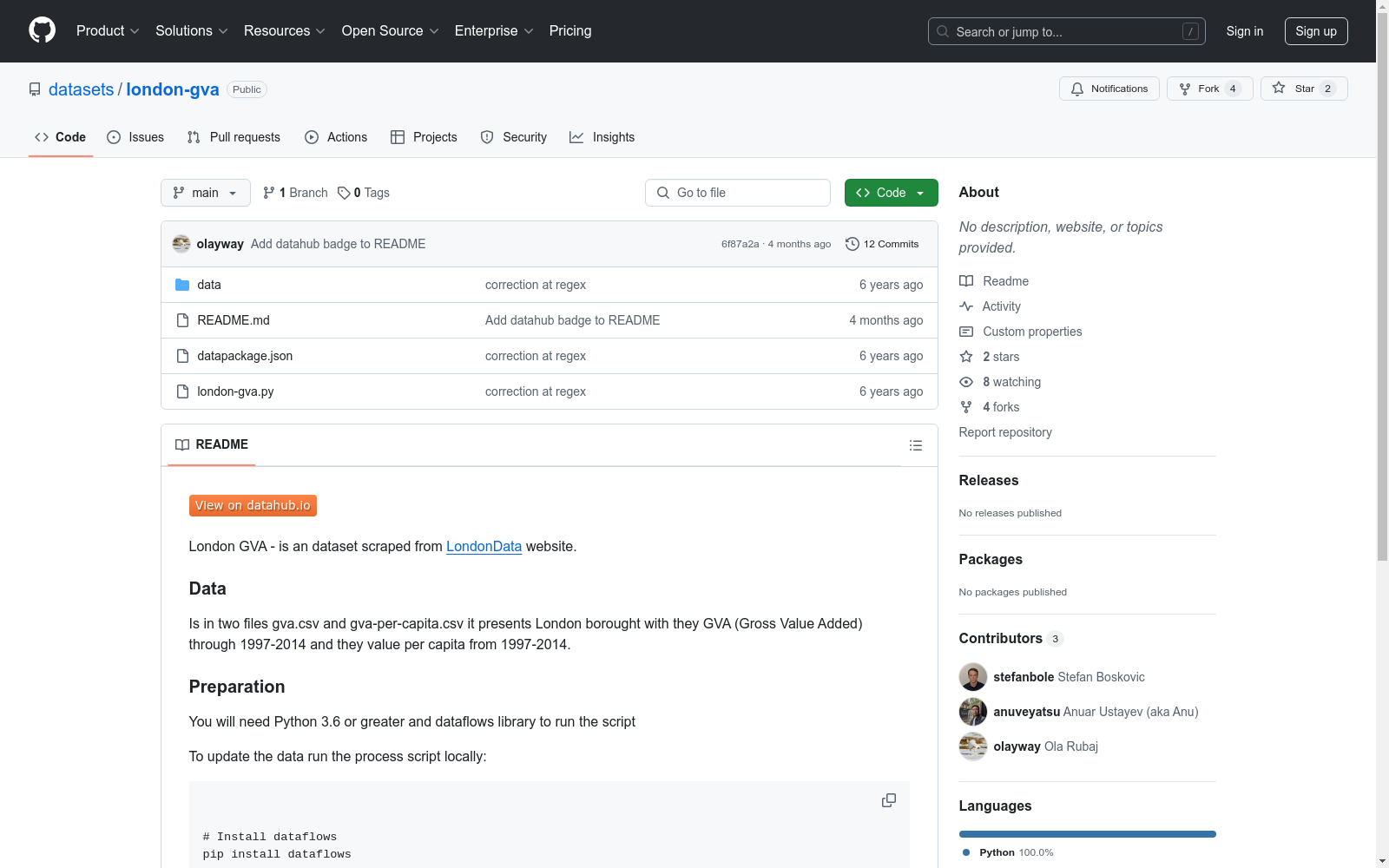Click anuveyatsu's contributor avatar
Image resolution: width=1389 pixels, height=868 pixels.
[973, 712]
